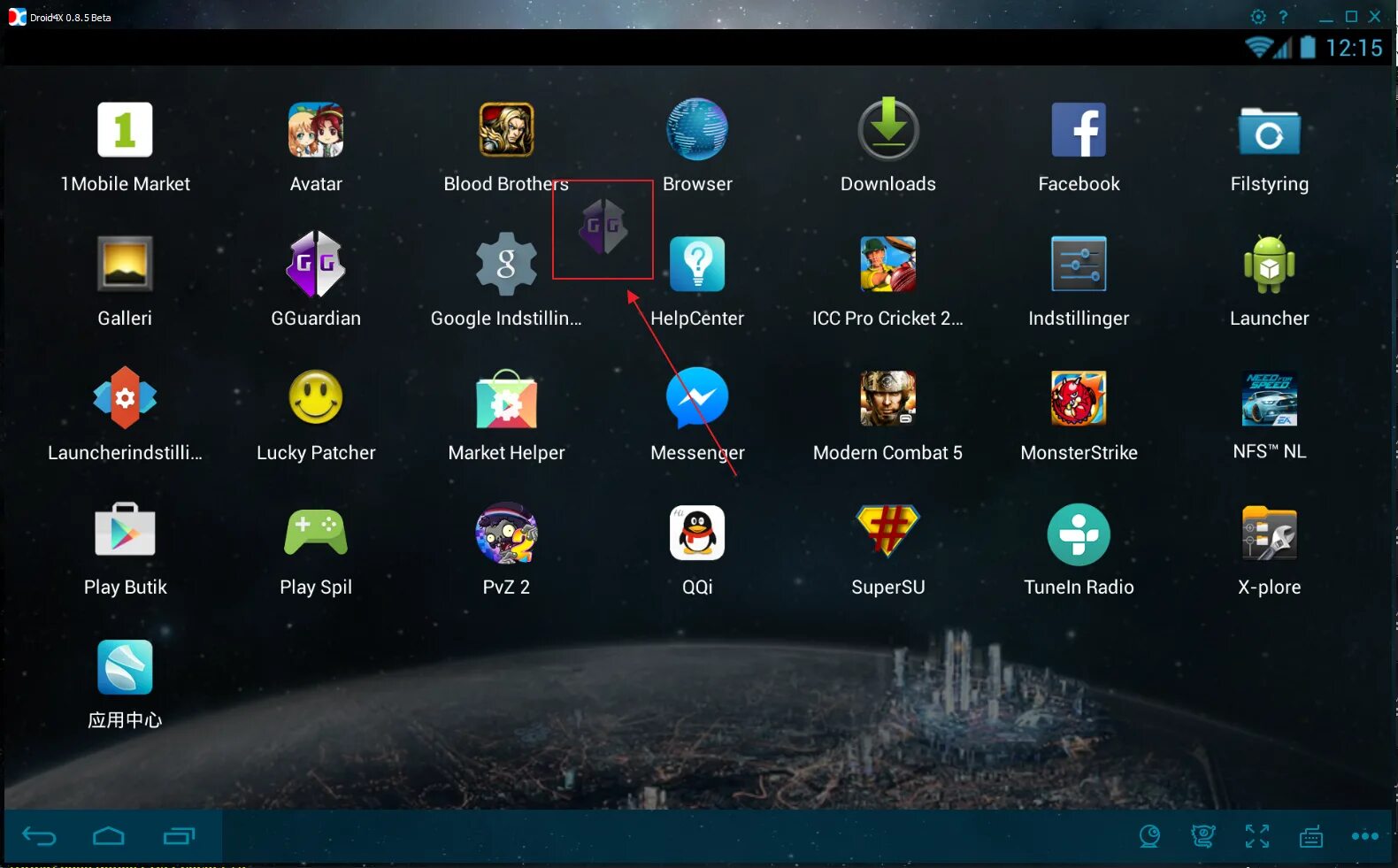Click the "Modern Combat 5" label
This screenshot has height=868, width=1398.
tap(887, 453)
